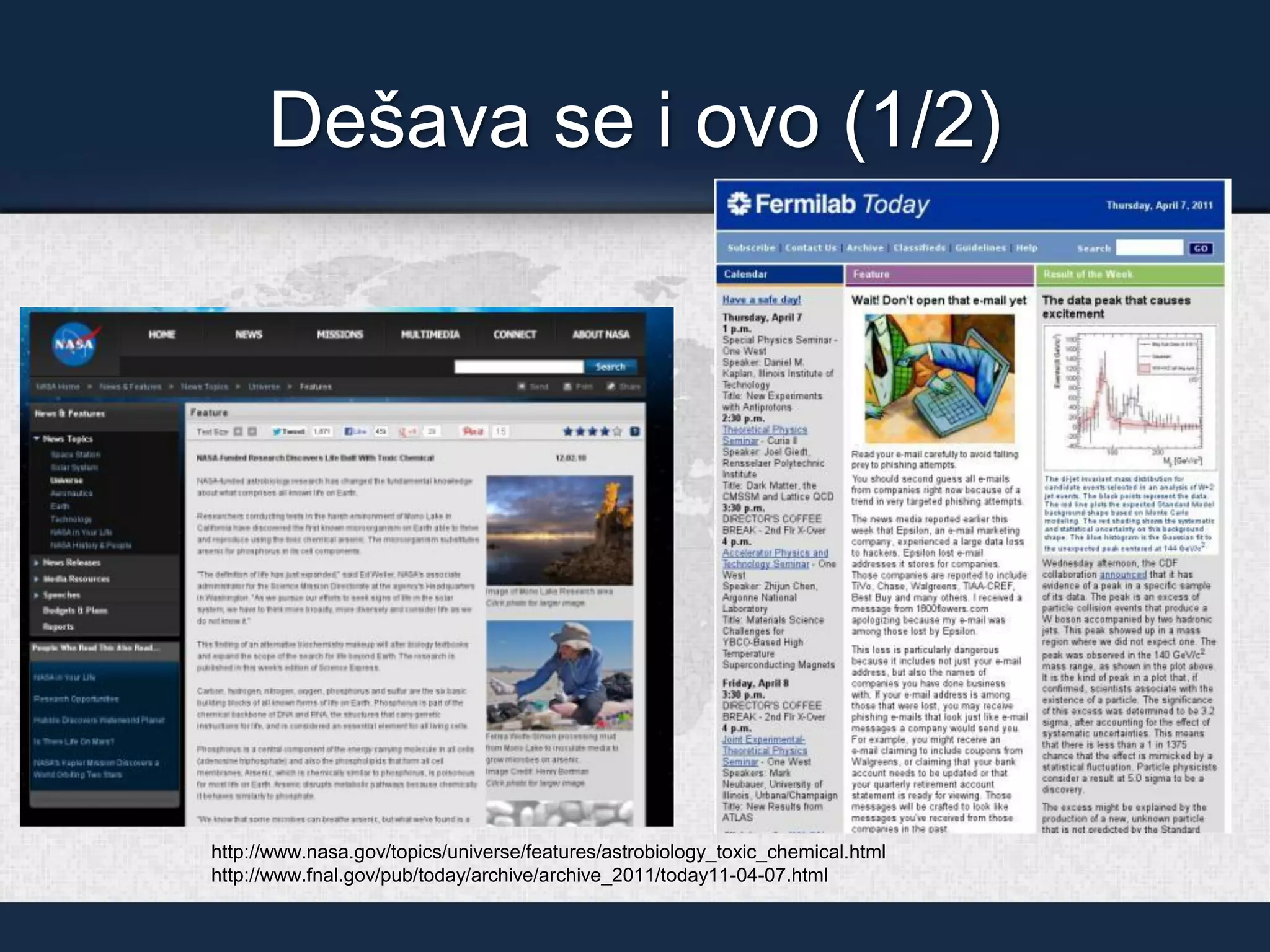Click the Calendar column header
The image size is (1270, 952).
point(781,275)
